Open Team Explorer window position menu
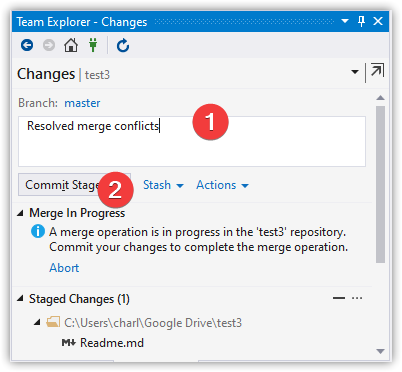Screen dimensions: 402x372 [x=345, y=21]
